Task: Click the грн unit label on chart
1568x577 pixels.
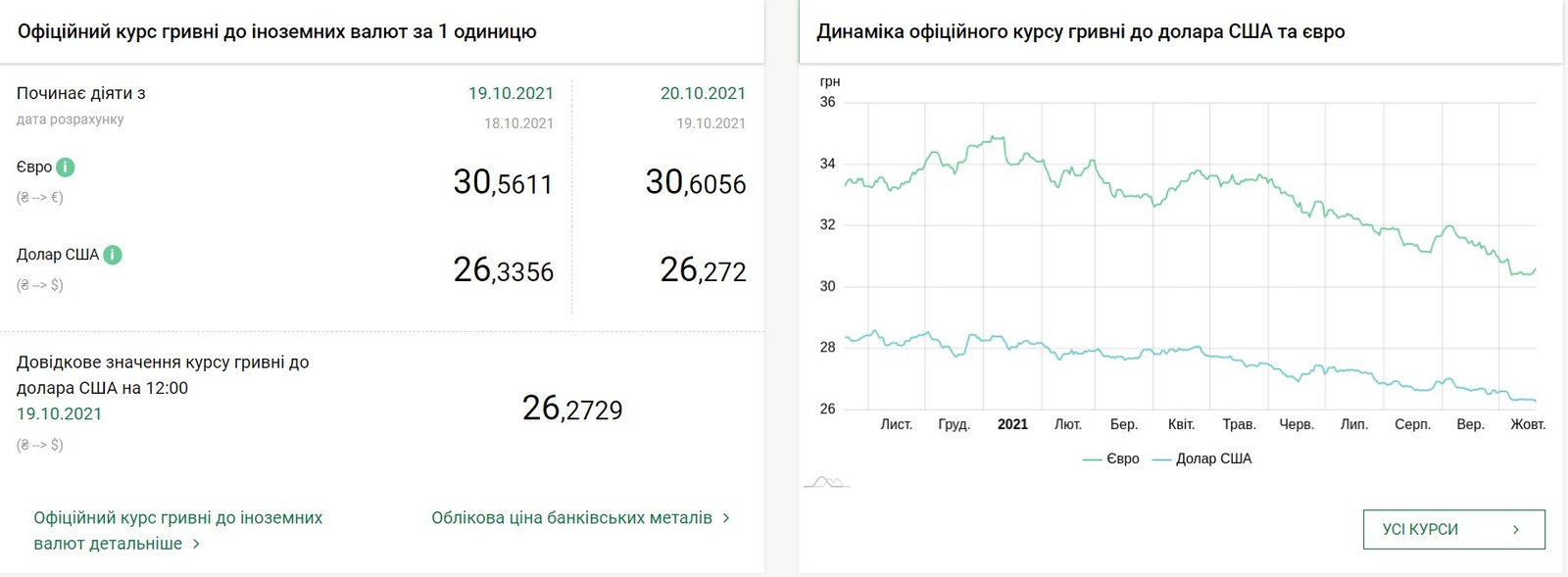Action: pyautogui.click(x=830, y=81)
